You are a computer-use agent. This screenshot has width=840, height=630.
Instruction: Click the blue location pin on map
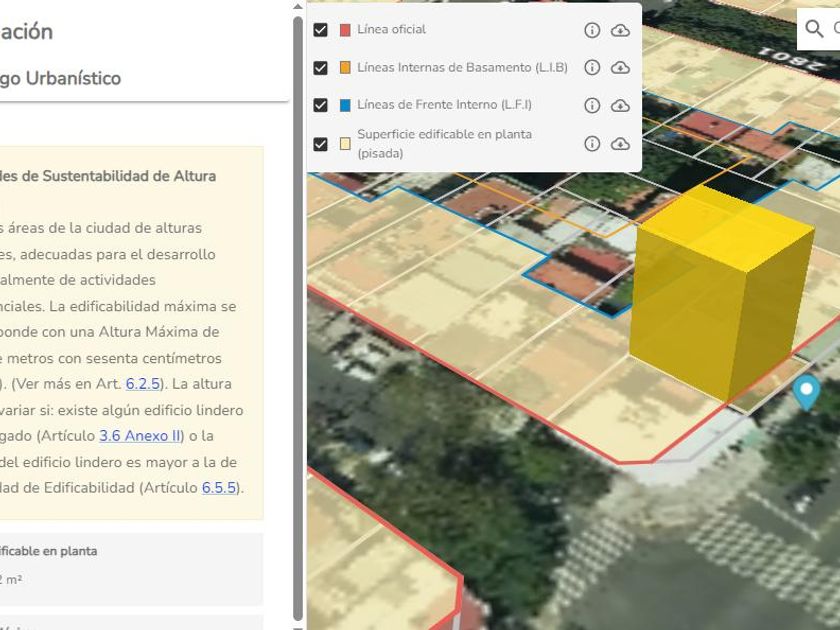tap(806, 392)
